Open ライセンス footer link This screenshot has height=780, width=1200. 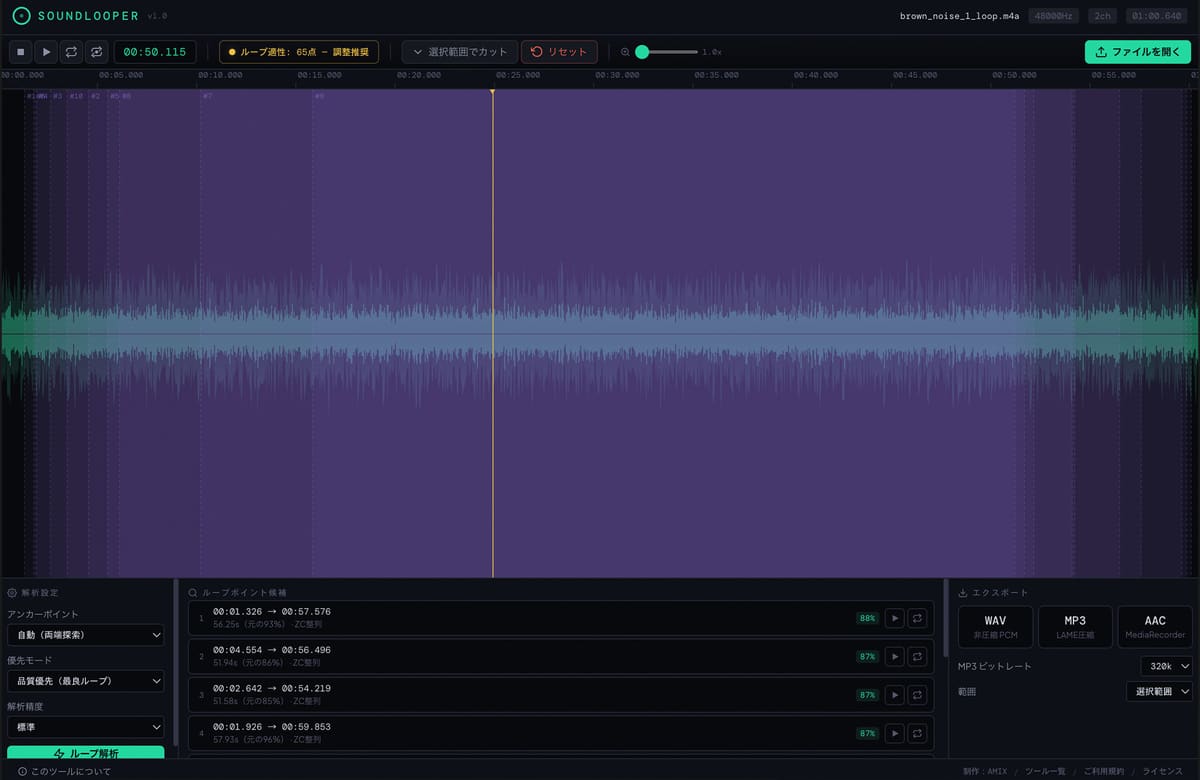(x=1162, y=771)
